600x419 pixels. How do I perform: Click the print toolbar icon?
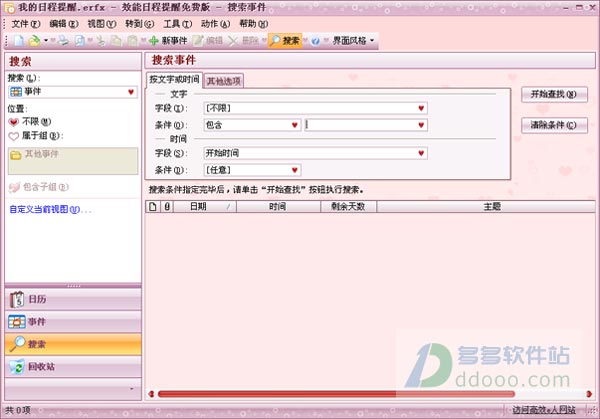[x=63, y=41]
